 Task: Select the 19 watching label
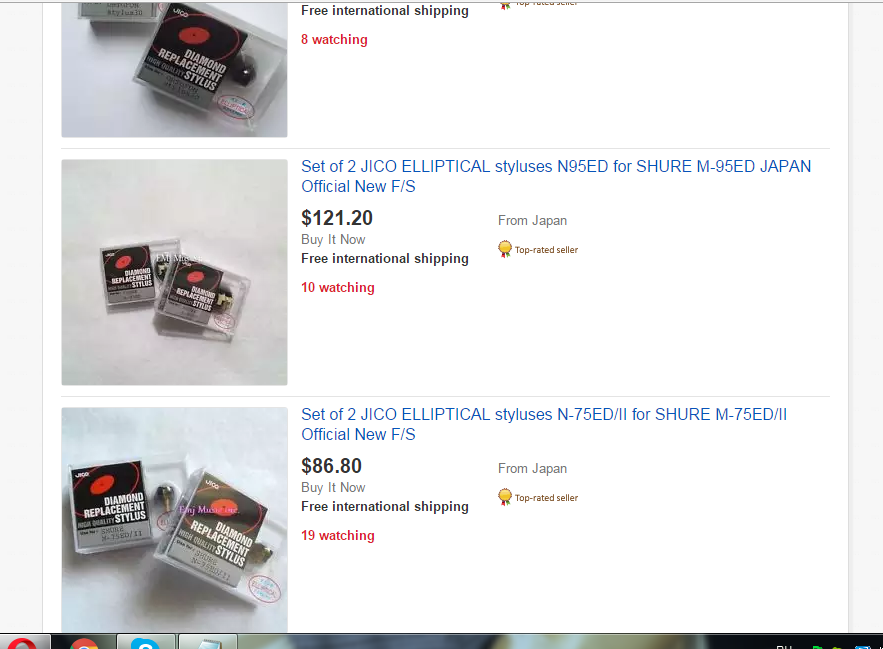click(x=337, y=535)
